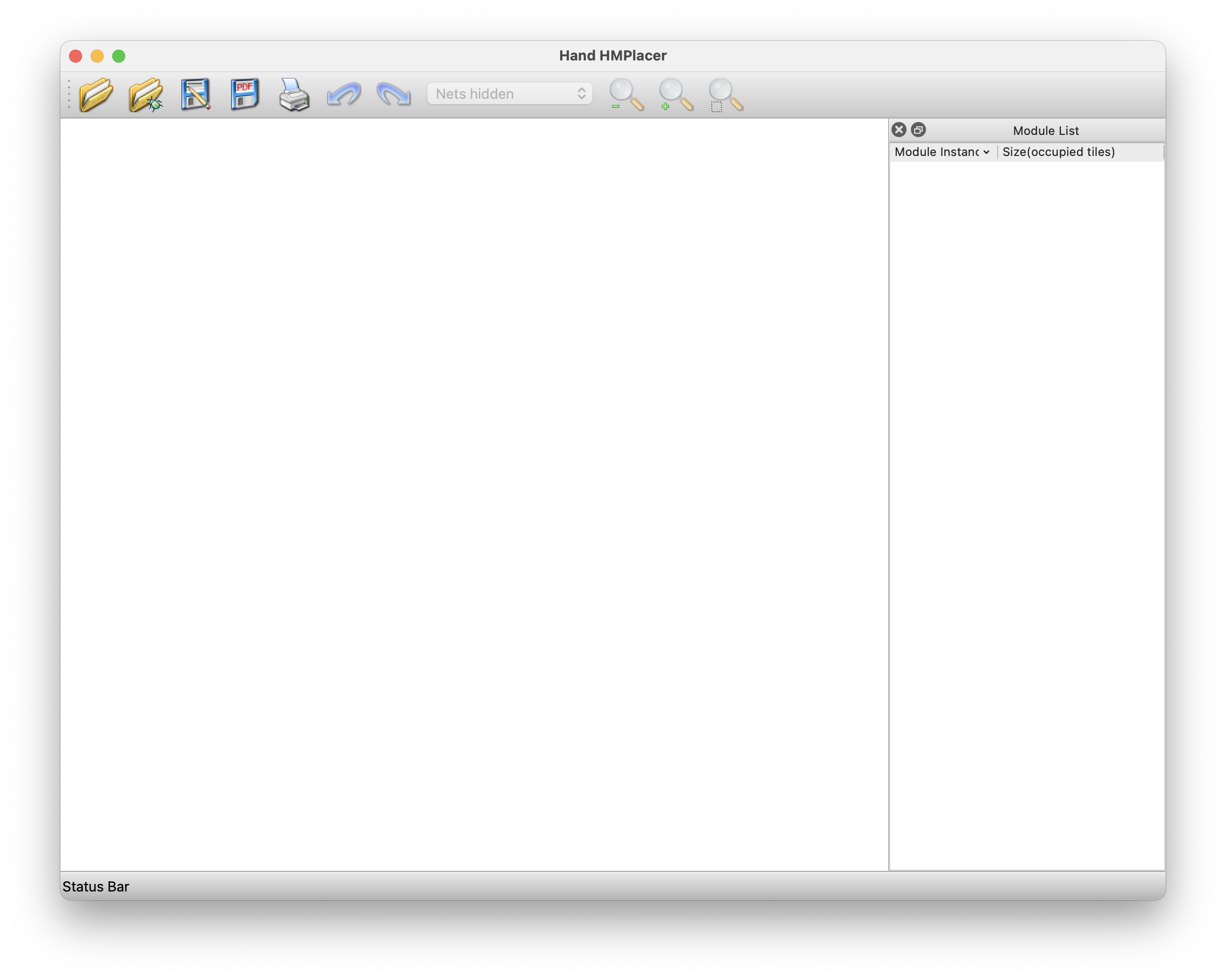Screen dimensions: 1226x980
Task: Float the Module List panel
Action: tap(918, 130)
